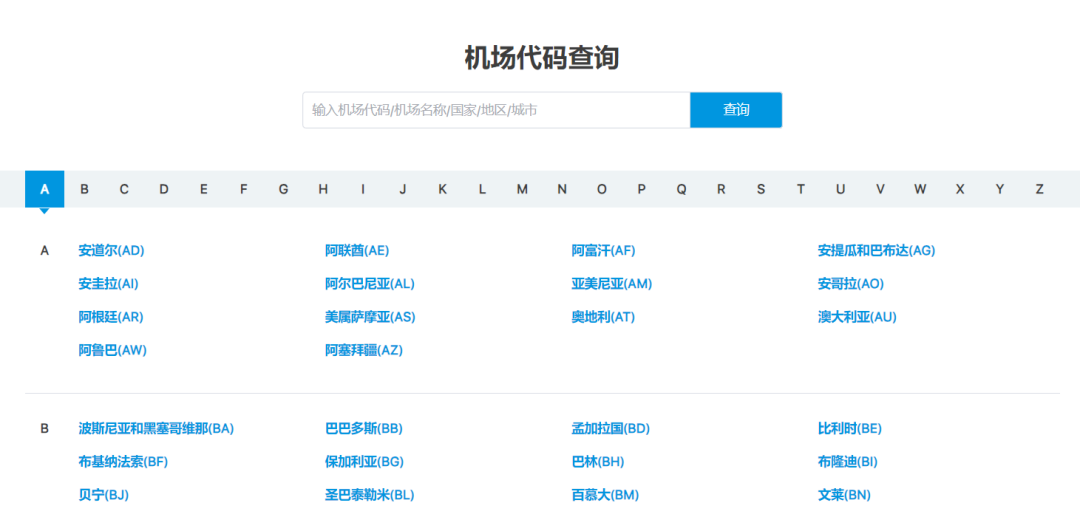Screen dimensions: 1080x517
Task: Click the 巴巴多斯(BB) link
Action: click(x=364, y=429)
